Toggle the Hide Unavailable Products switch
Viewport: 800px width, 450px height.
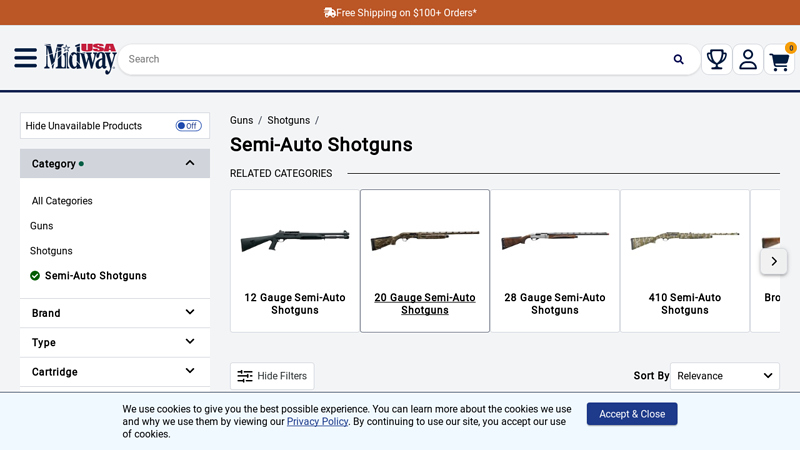pos(188,126)
